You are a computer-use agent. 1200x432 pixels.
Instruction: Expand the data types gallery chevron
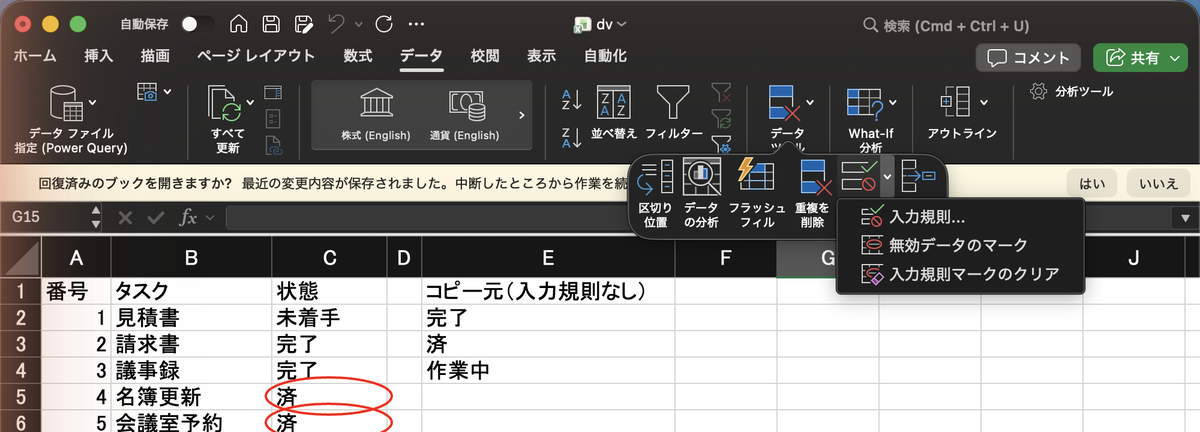521,115
